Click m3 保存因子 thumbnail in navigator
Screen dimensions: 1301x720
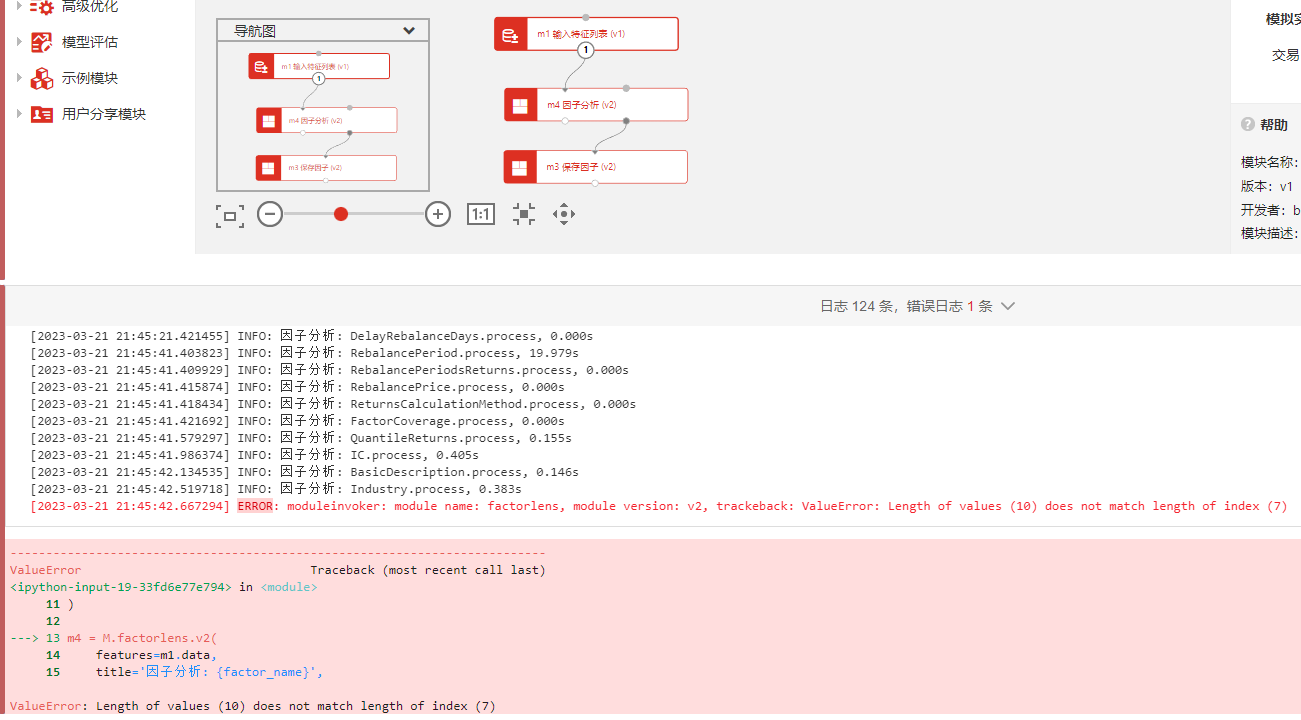coord(326,167)
